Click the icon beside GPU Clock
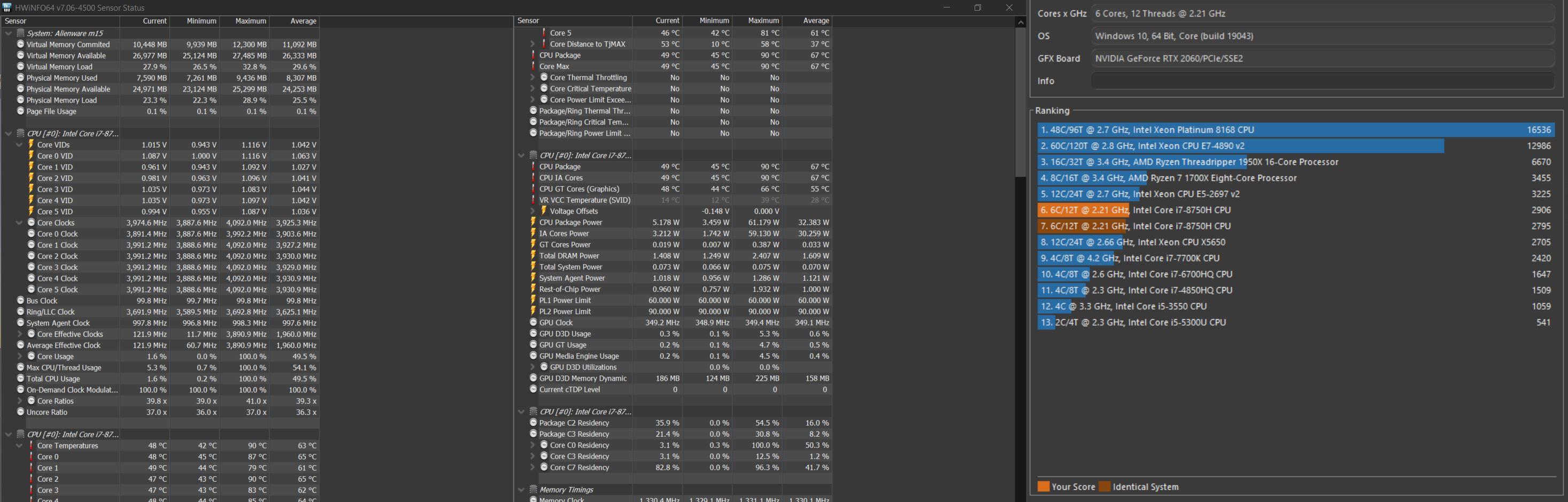 pos(533,322)
